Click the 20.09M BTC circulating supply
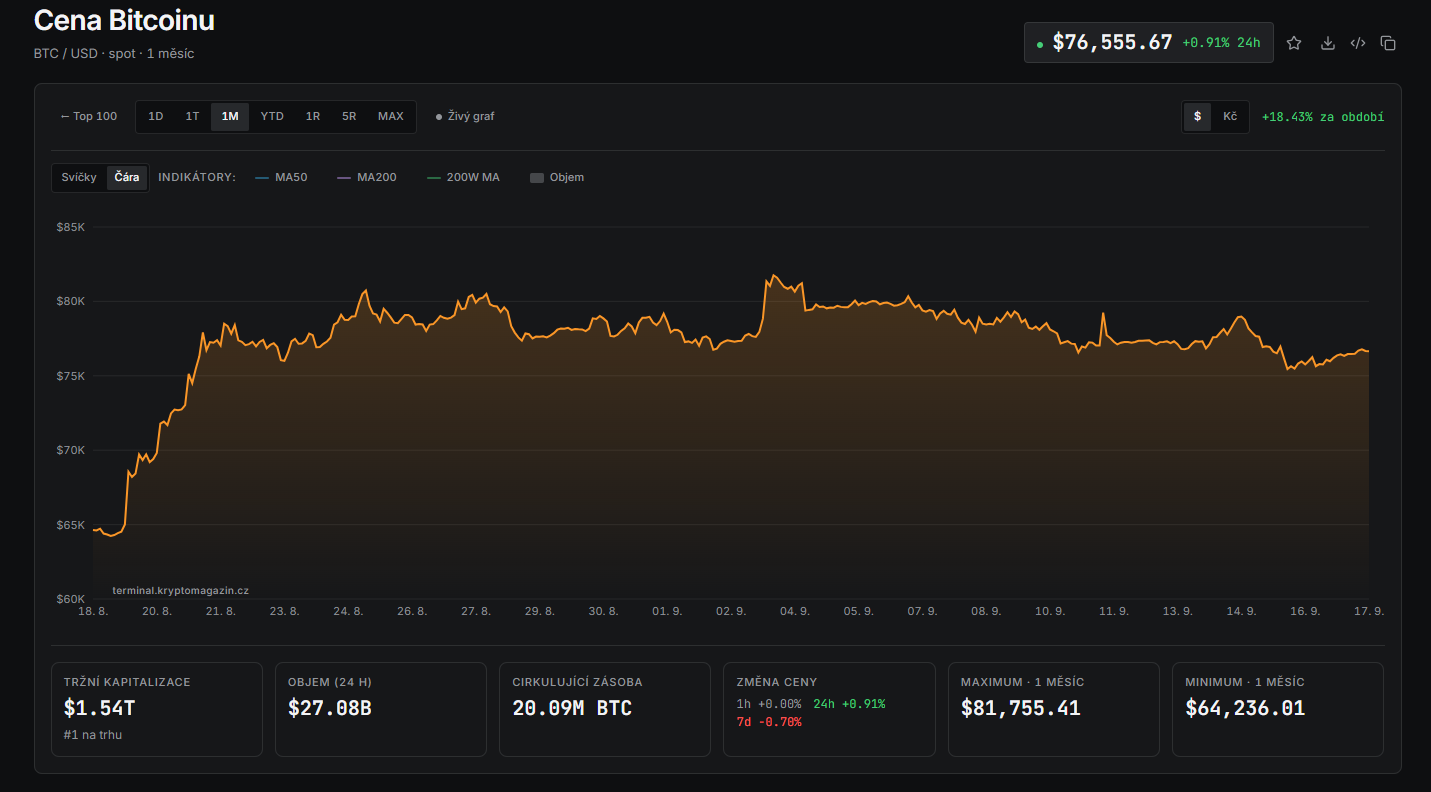This screenshot has height=792, width=1431. pyautogui.click(x=572, y=708)
